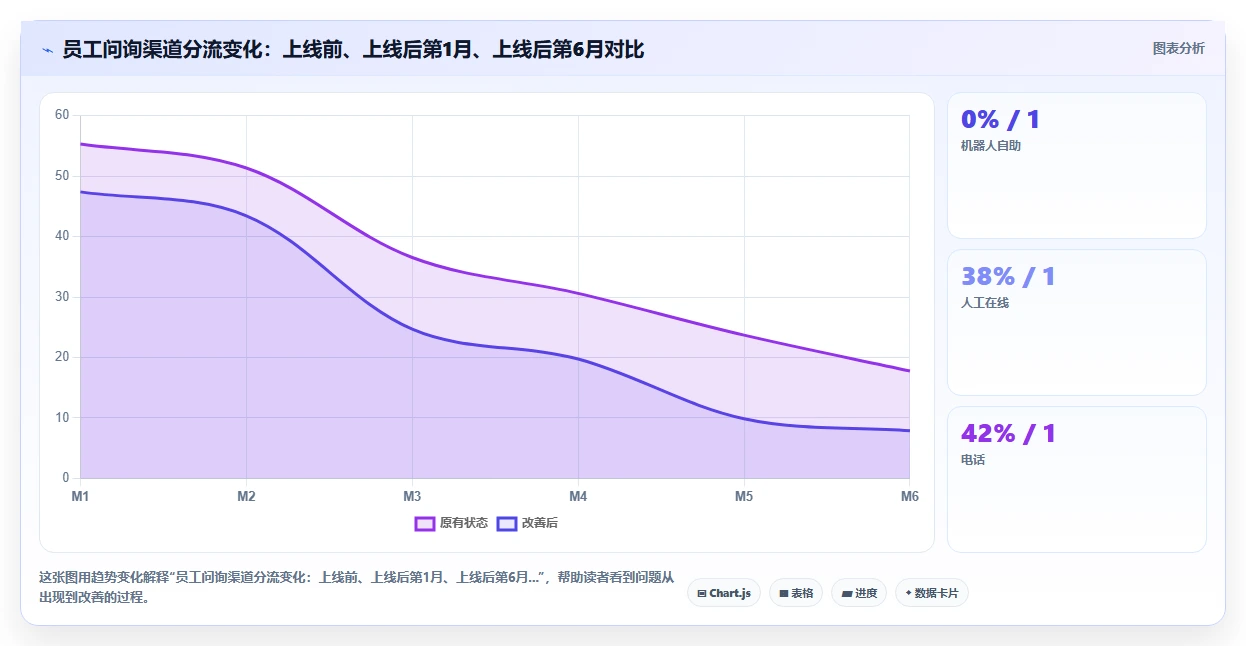1246x646 pixels.
Task: Click the M5 x-axis label
Action: point(744,496)
